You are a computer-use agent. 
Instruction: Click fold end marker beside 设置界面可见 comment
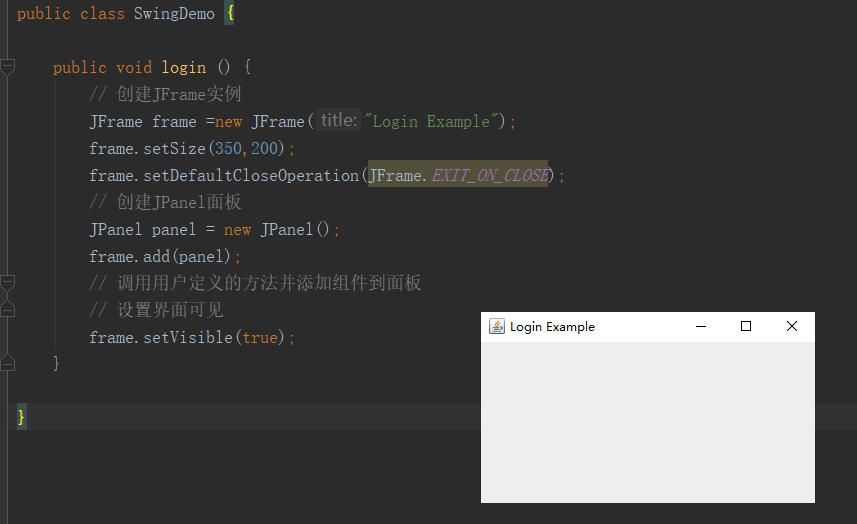pos(7,310)
